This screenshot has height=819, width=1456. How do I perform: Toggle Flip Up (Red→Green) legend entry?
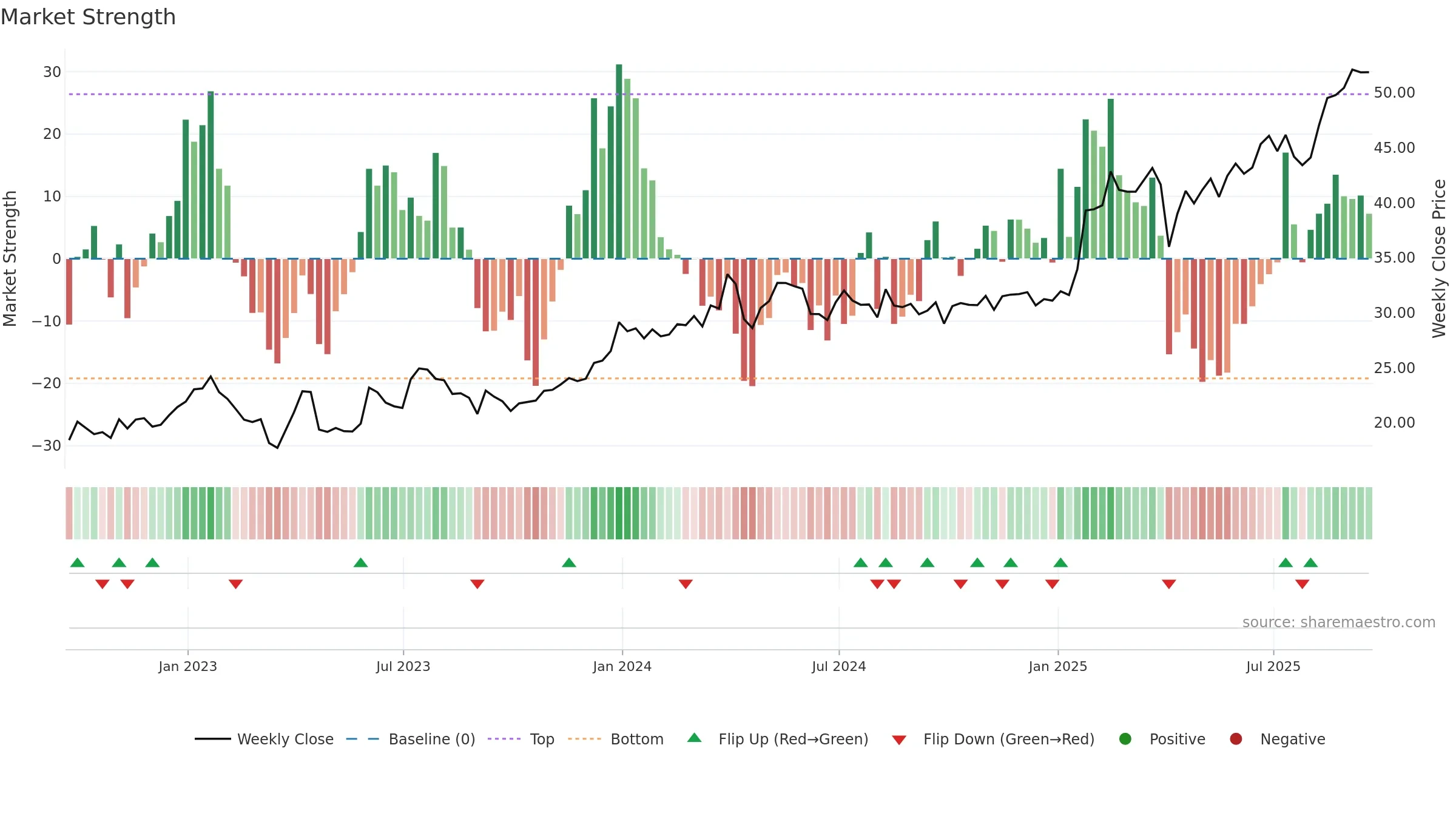778,739
